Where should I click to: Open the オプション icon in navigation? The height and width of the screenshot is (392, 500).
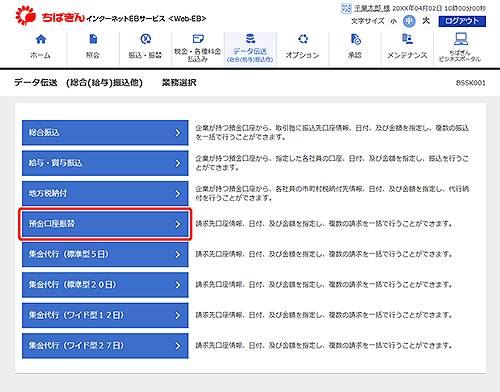coord(303,39)
